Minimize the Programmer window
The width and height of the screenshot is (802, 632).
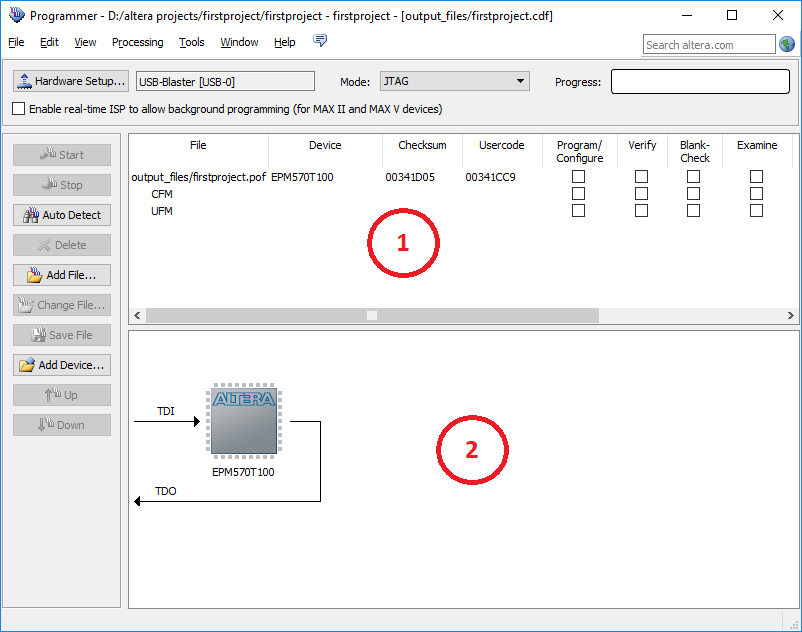[686, 15]
